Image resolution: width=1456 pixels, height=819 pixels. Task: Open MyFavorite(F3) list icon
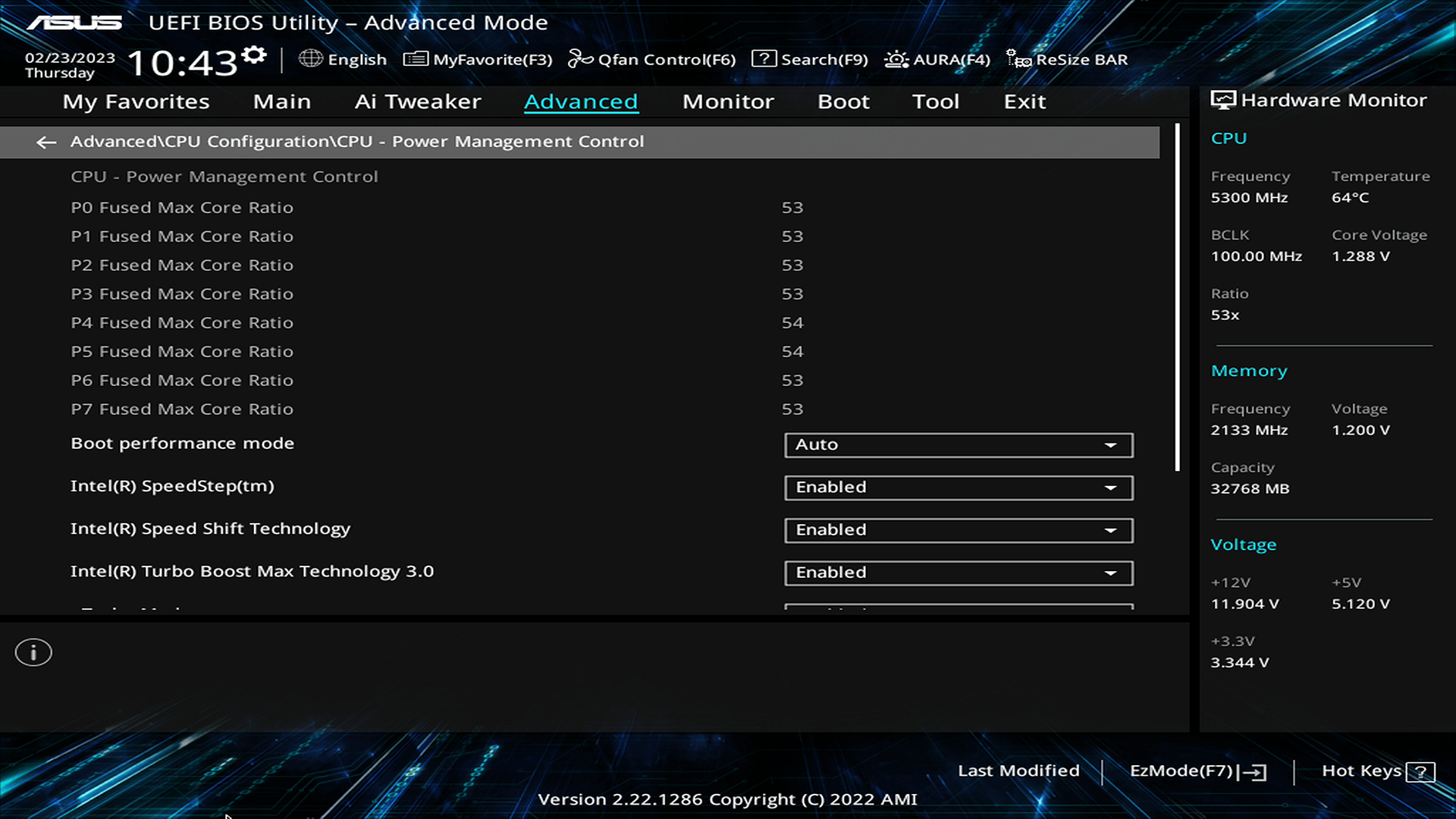416,59
